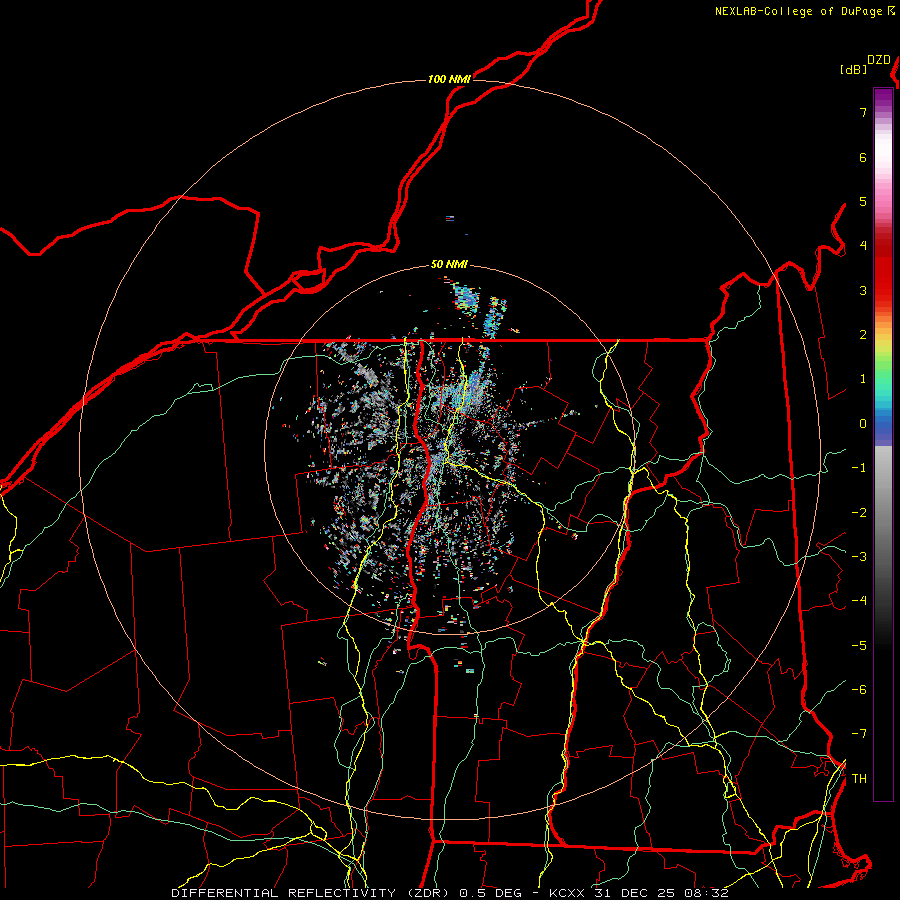Viewport: 900px width, 900px height.
Task: Click the DIFFERENTIAL REFLECTIVITY (ZDR) product title
Action: 312,893
